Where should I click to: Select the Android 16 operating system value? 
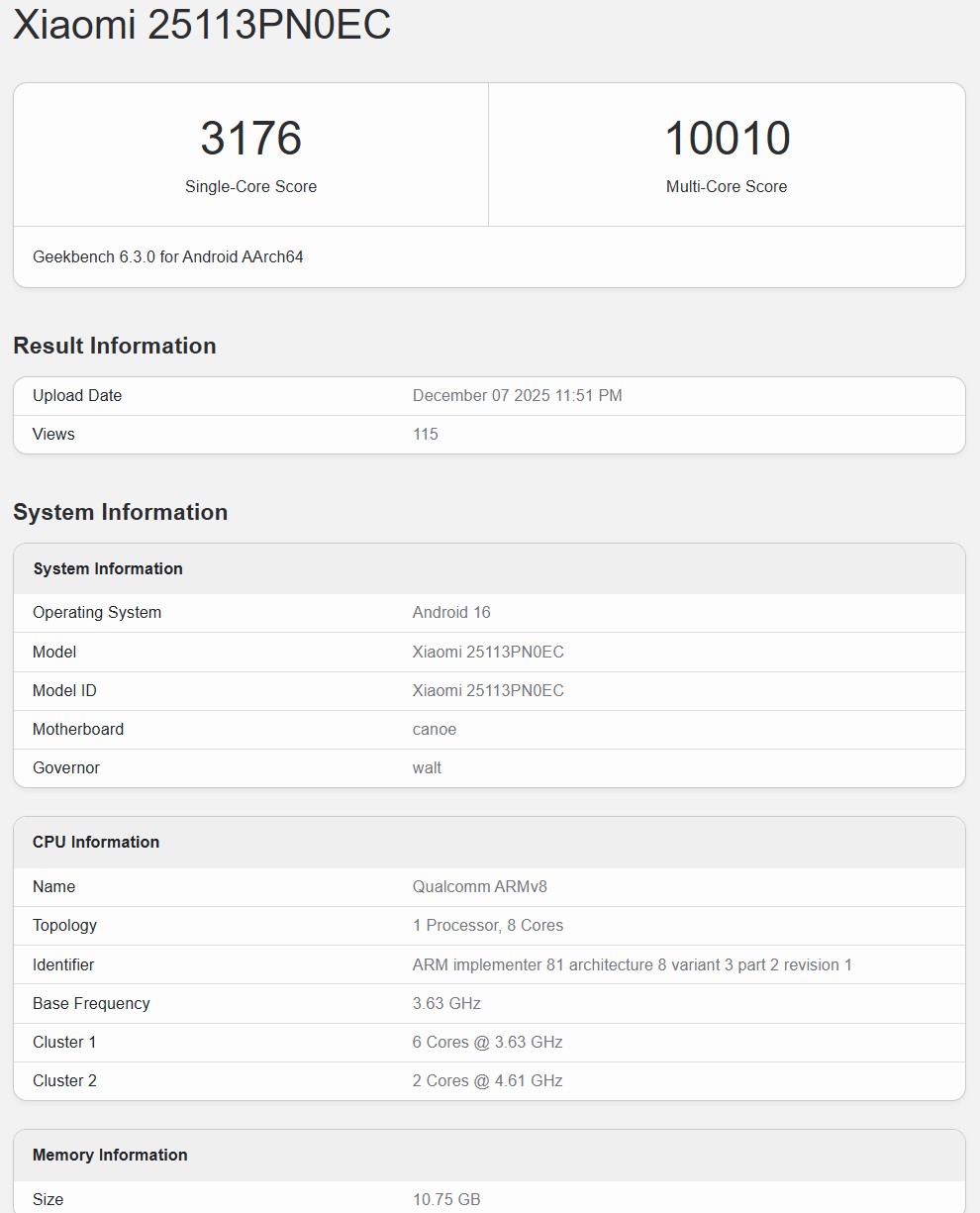[451, 612]
